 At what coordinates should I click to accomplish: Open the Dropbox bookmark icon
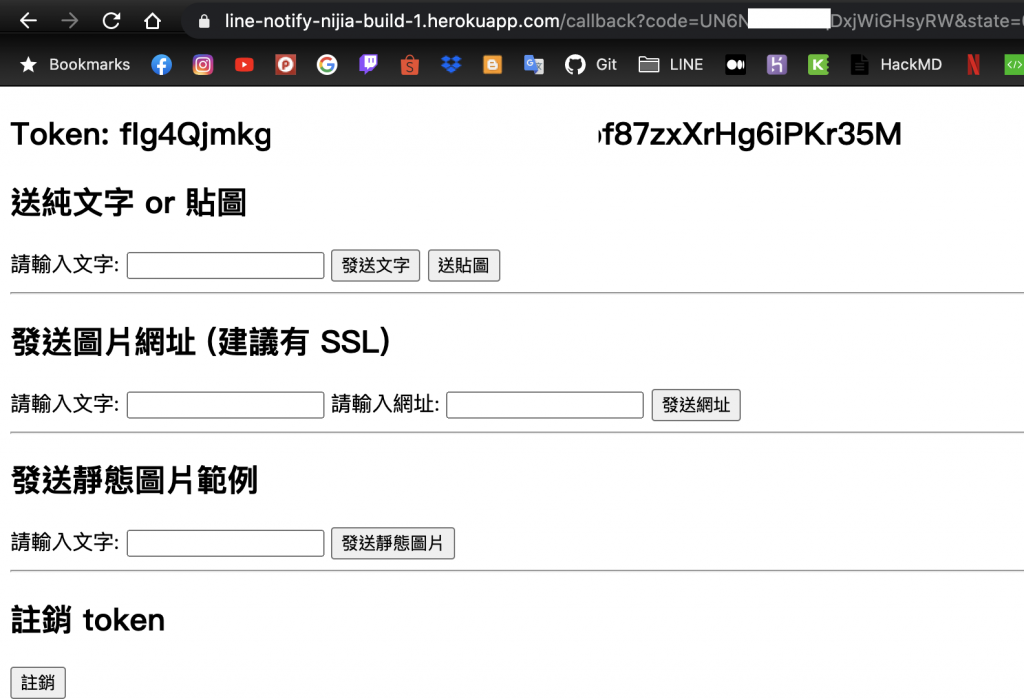451,65
